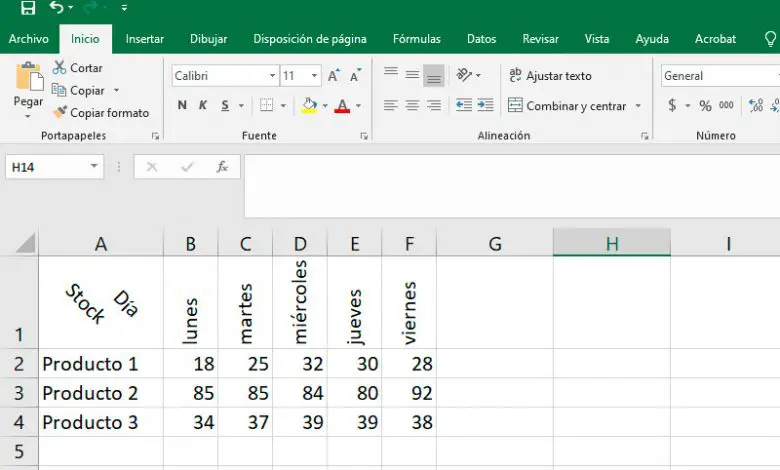Open the Calibri font name dropdown

pos(272,76)
